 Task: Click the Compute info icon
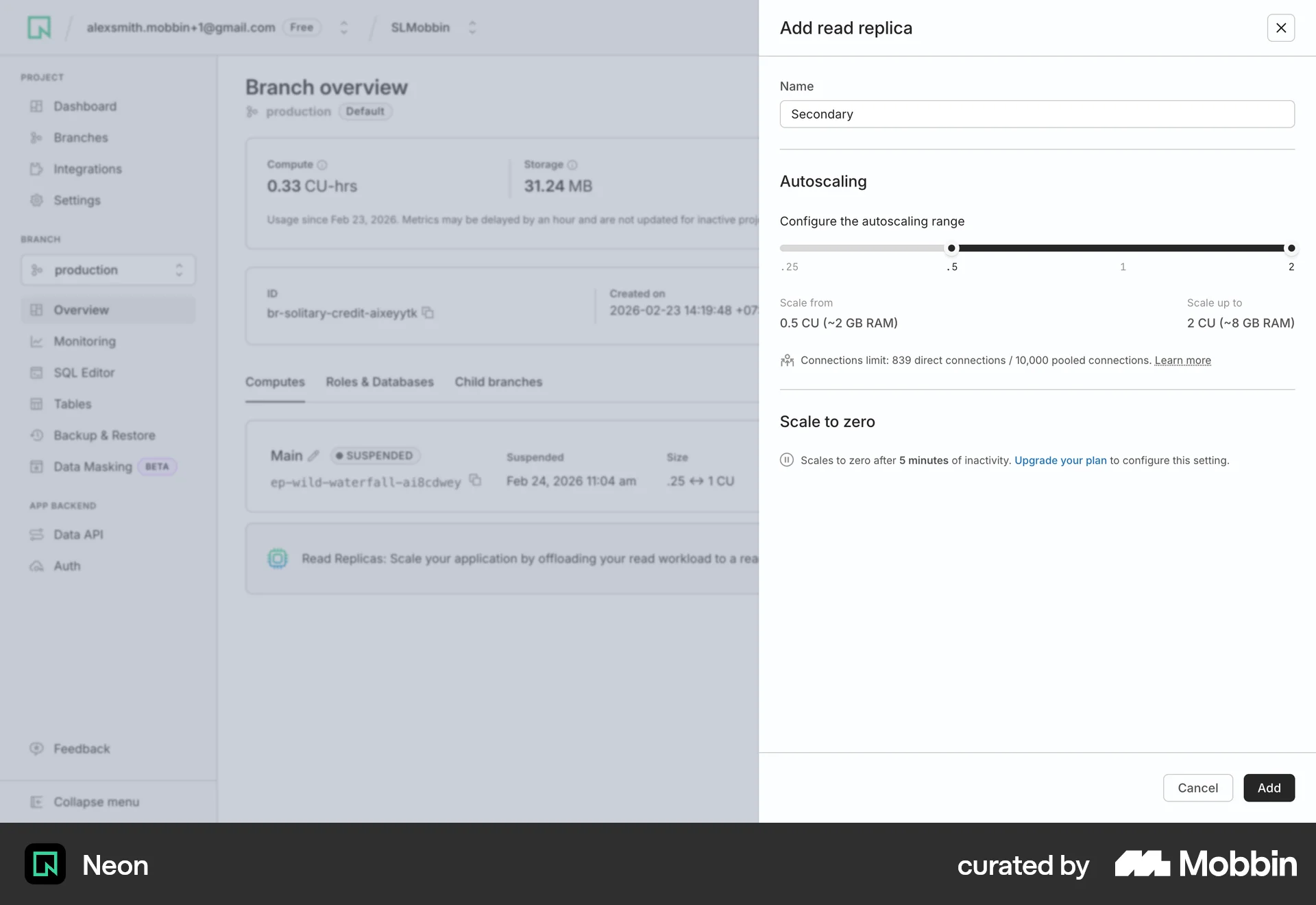[322, 165]
